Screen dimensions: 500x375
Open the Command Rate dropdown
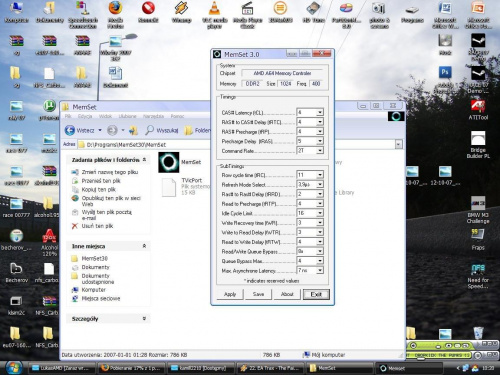pyautogui.click(x=320, y=151)
